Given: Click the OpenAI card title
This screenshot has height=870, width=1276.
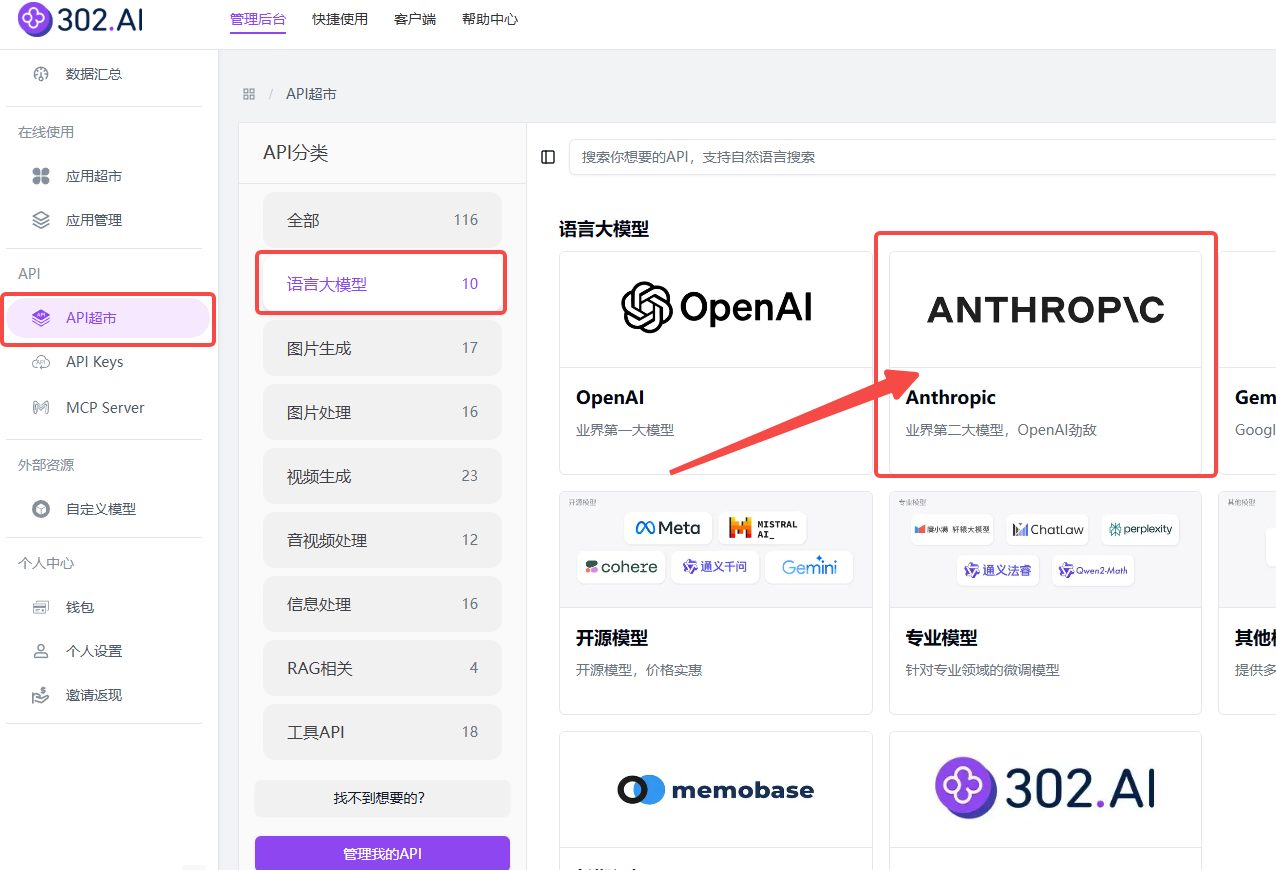Looking at the screenshot, I should tap(610, 398).
